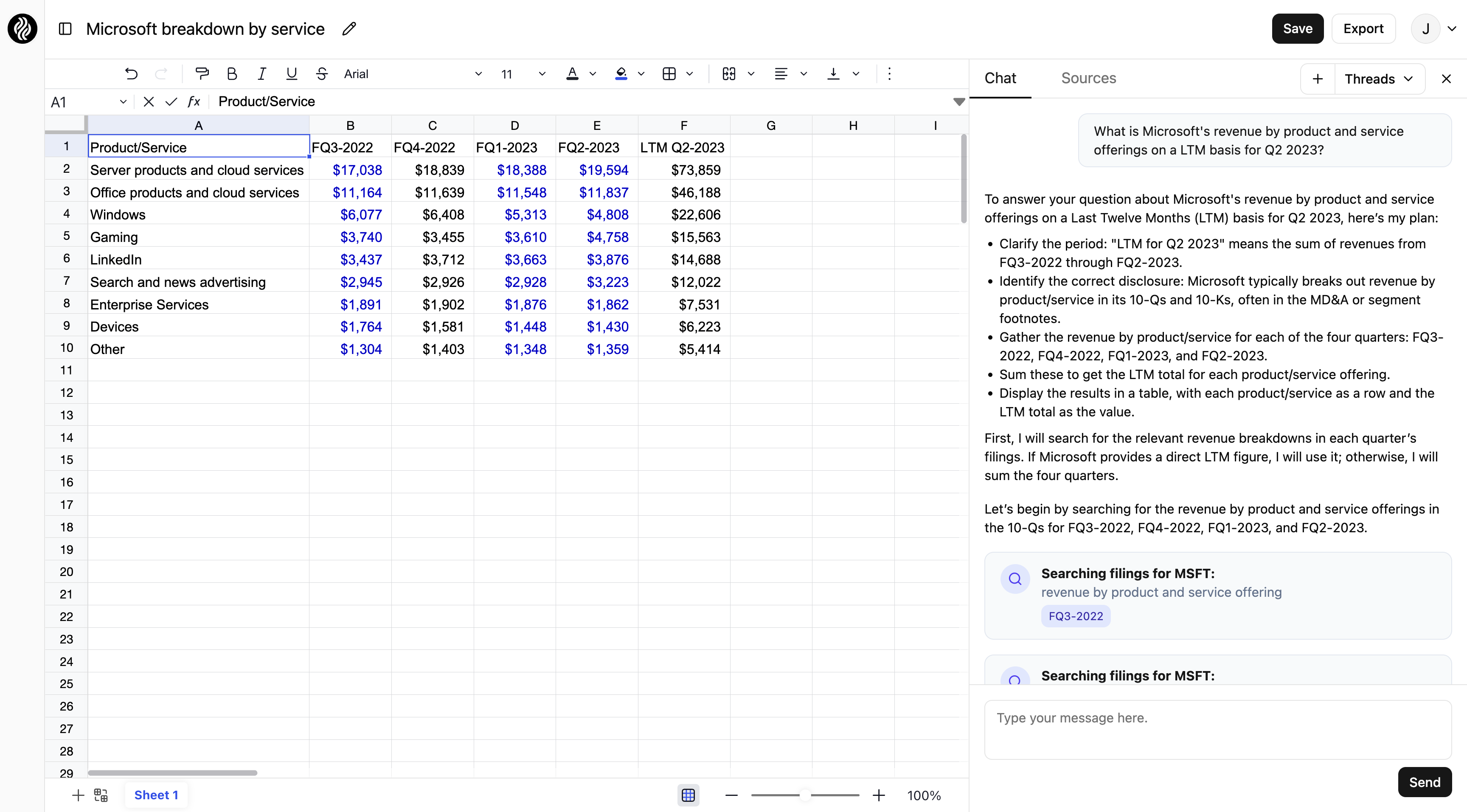The image size is (1467, 812).
Task: Select the paint format tool
Action: (x=202, y=73)
